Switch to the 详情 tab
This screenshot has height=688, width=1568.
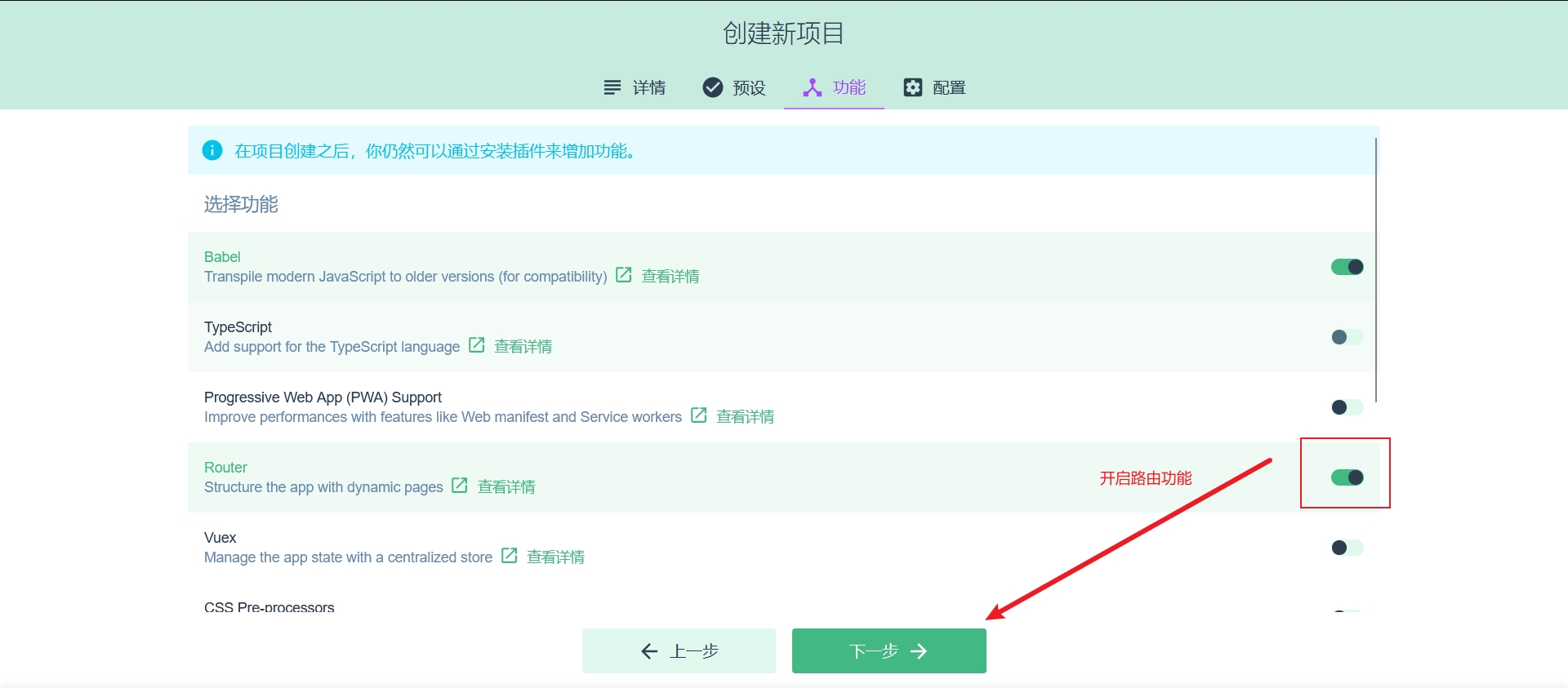click(635, 87)
